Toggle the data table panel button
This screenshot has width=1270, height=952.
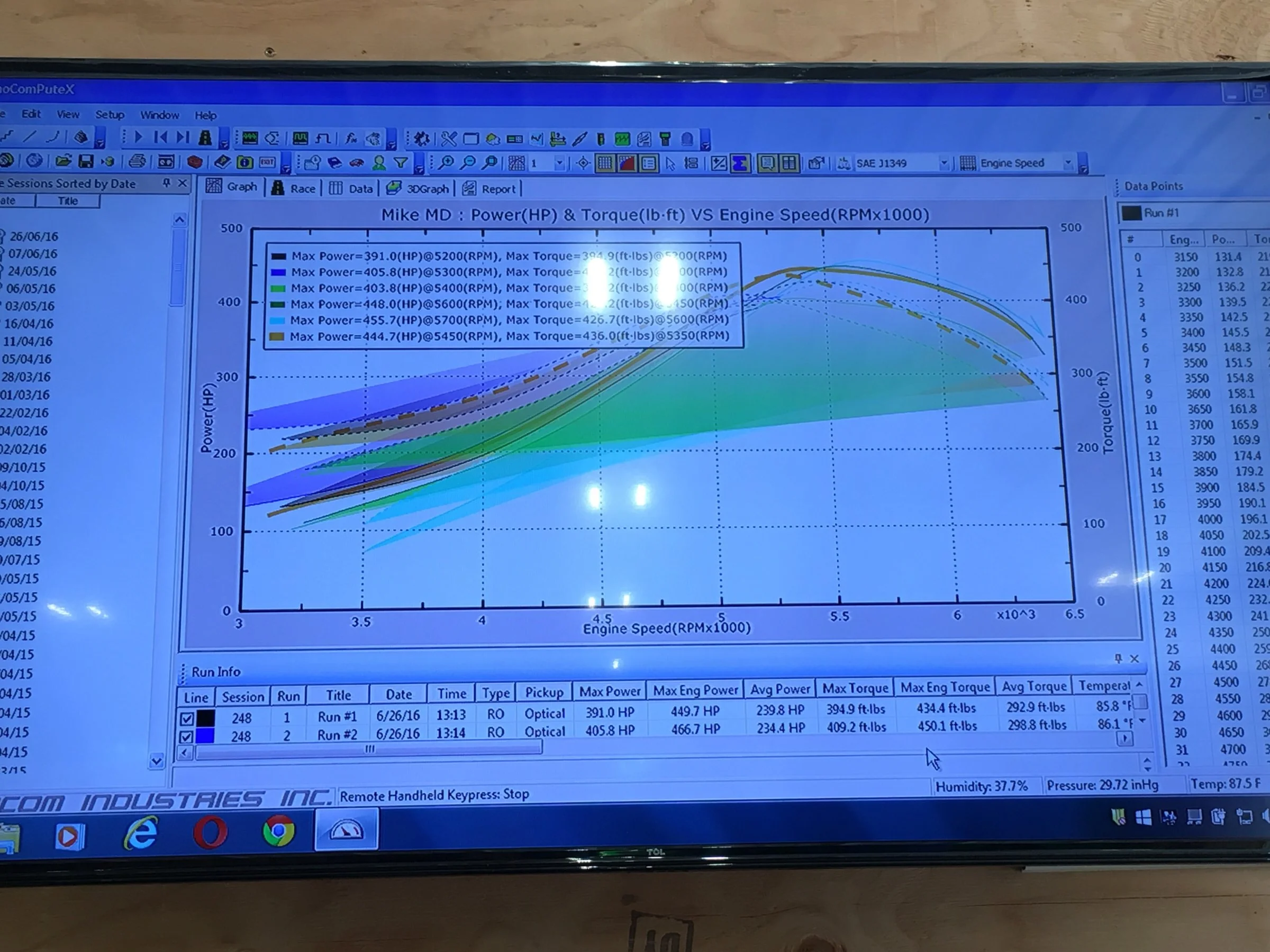point(790,163)
